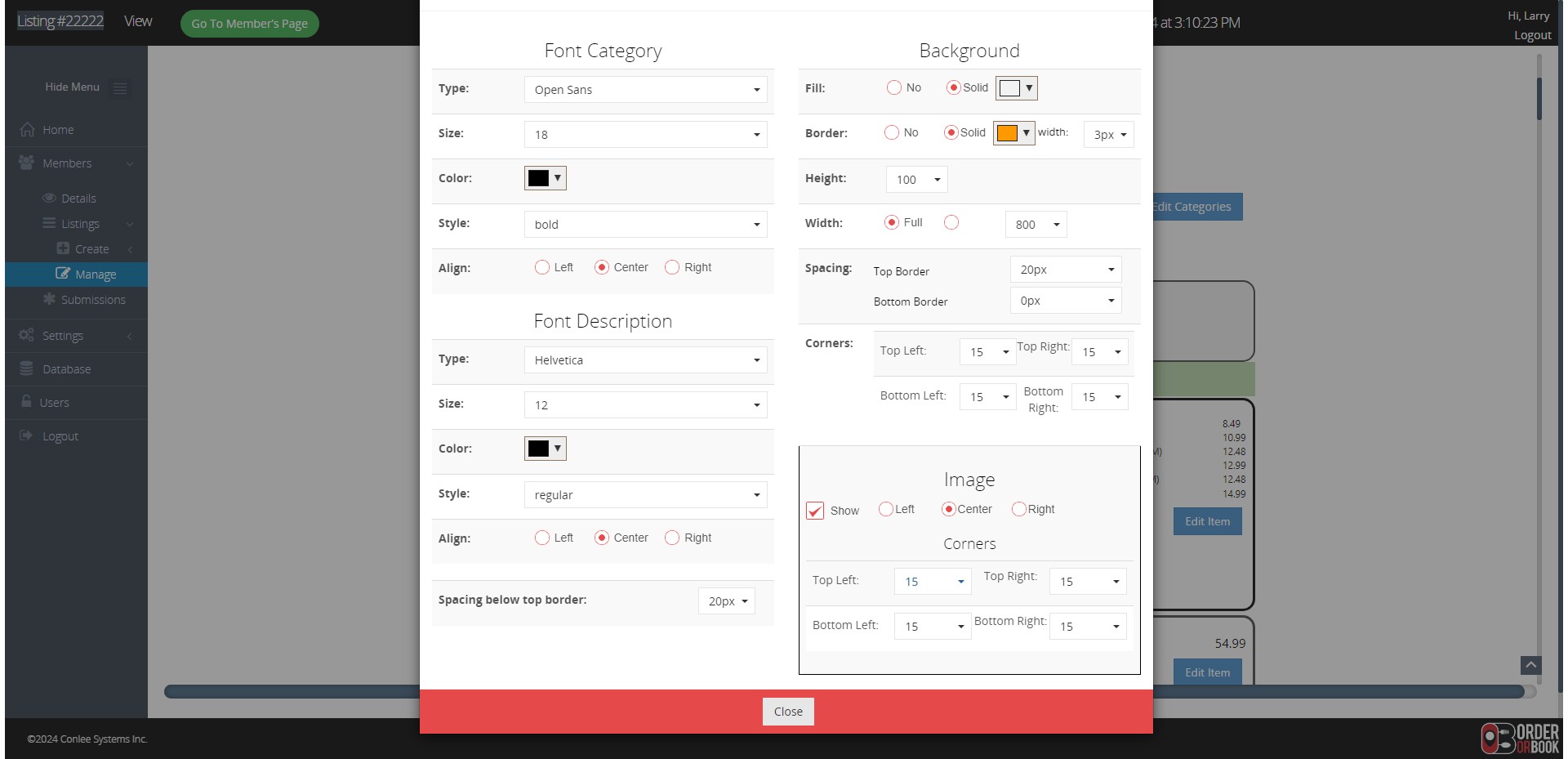This screenshot has width=1568, height=759.
Task: Click the Home icon in sidebar
Action: pyautogui.click(x=27, y=129)
